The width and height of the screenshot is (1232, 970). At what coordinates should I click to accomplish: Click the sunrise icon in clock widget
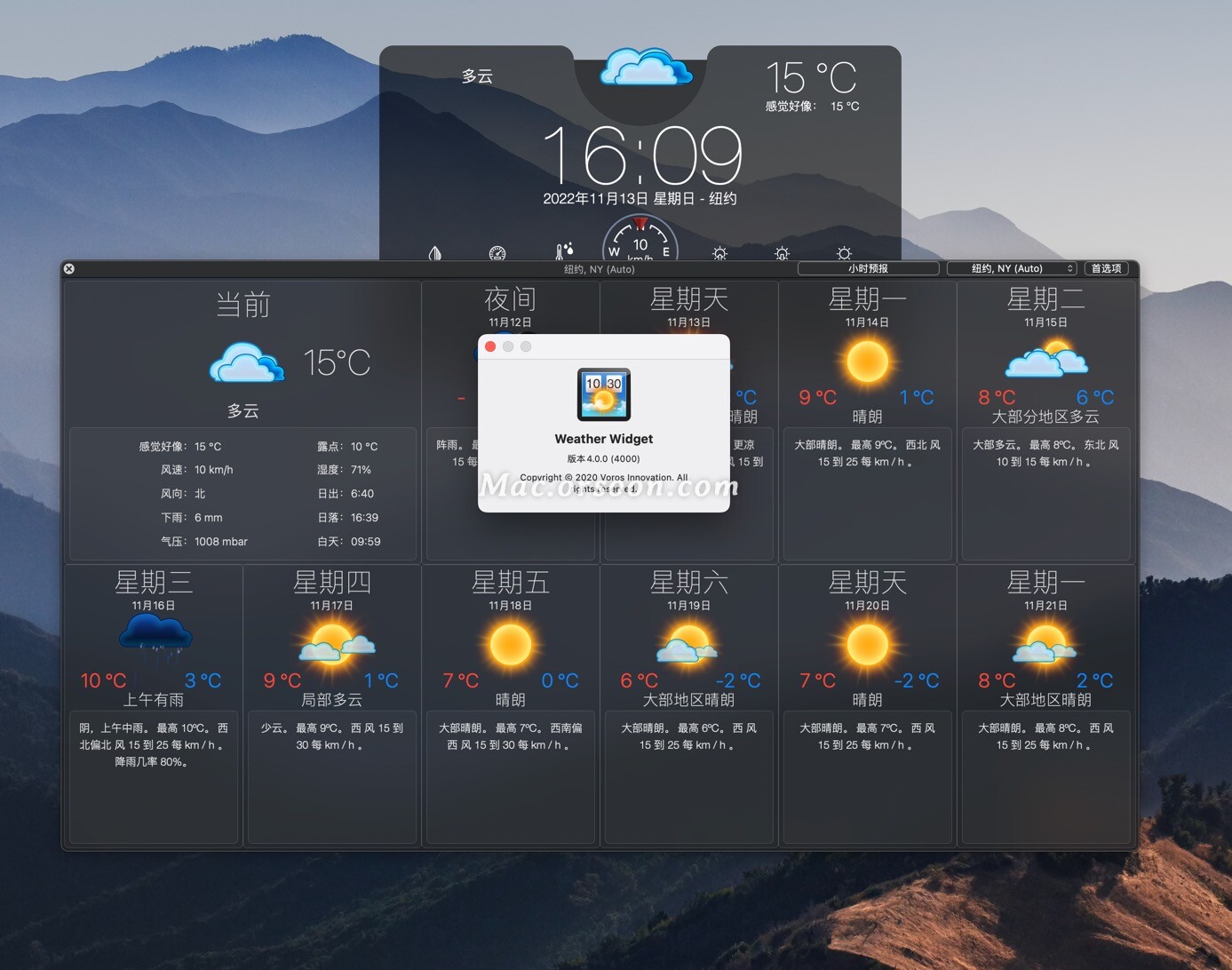[x=719, y=253]
